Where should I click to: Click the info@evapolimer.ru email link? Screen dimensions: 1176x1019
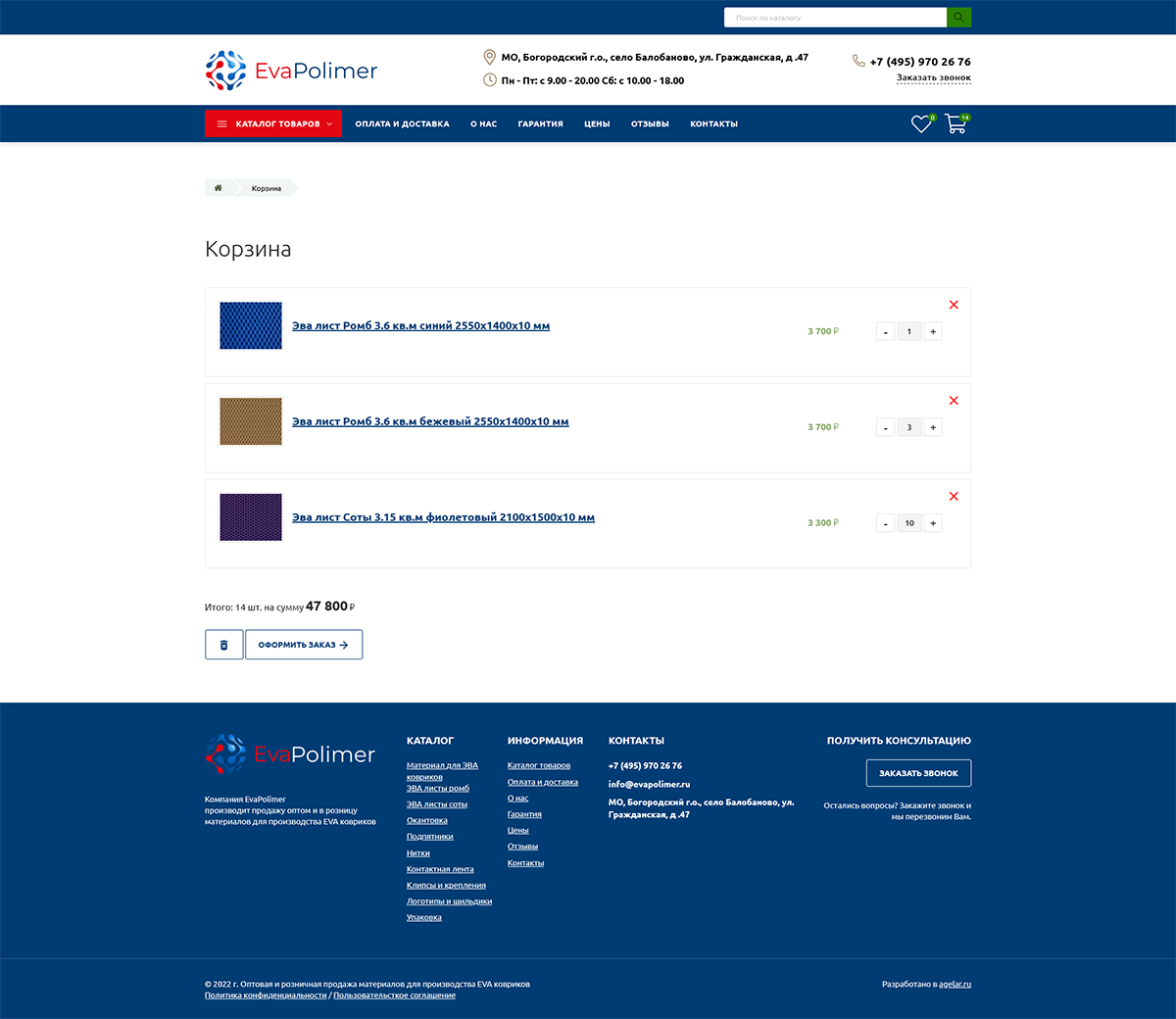pyautogui.click(x=649, y=784)
